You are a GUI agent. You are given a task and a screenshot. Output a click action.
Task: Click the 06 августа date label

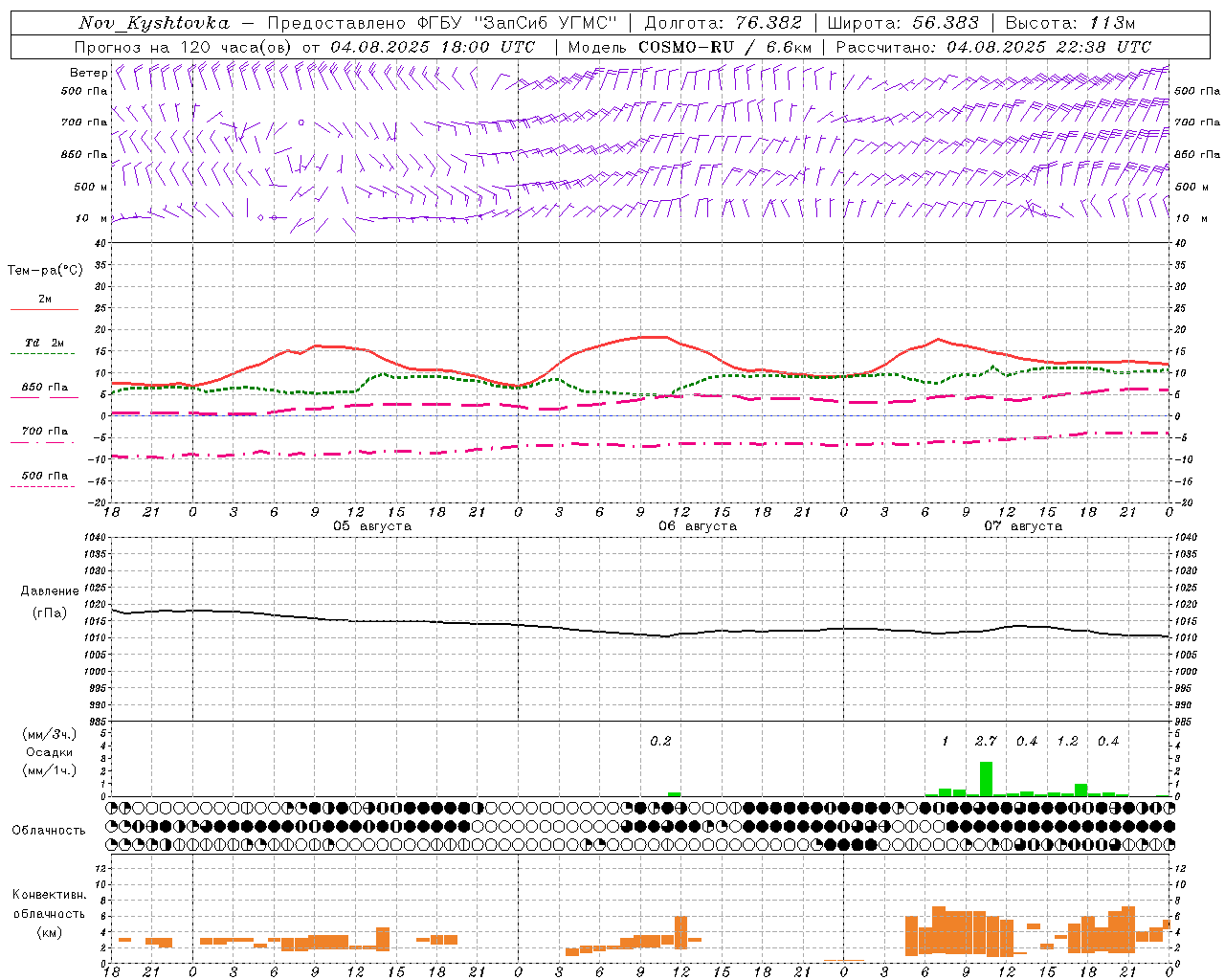698,526
